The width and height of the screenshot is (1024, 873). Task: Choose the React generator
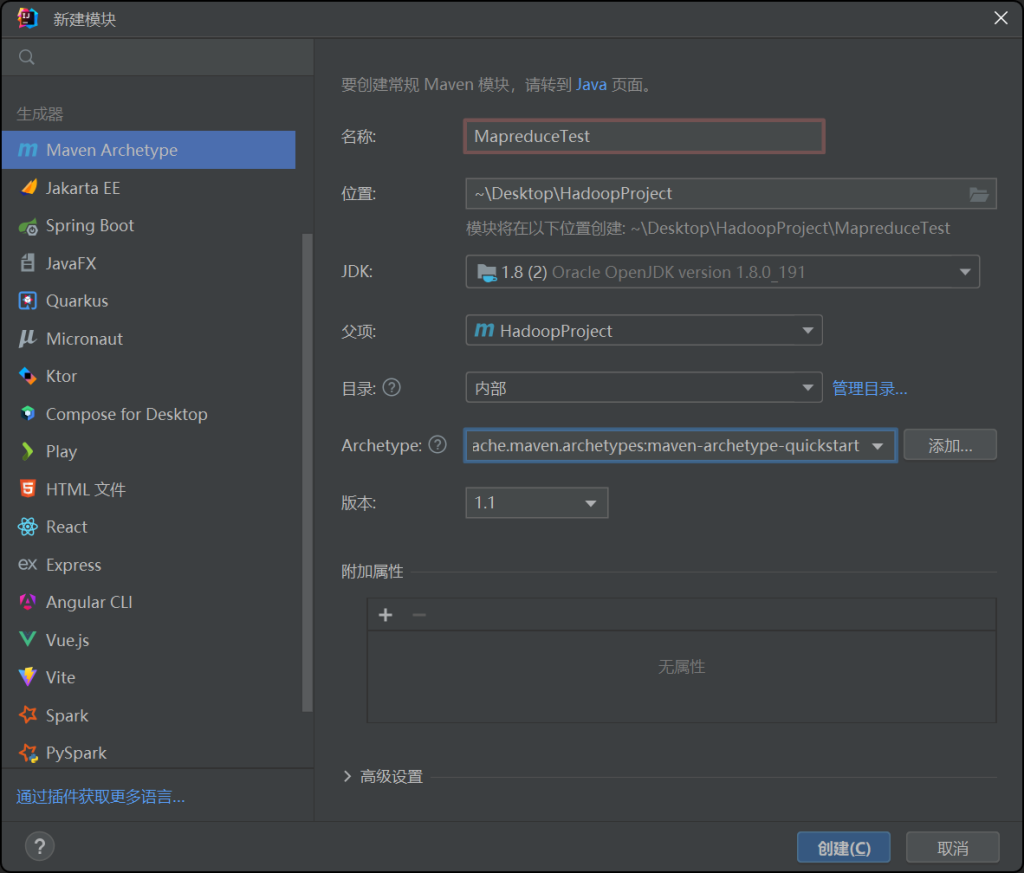(x=66, y=527)
